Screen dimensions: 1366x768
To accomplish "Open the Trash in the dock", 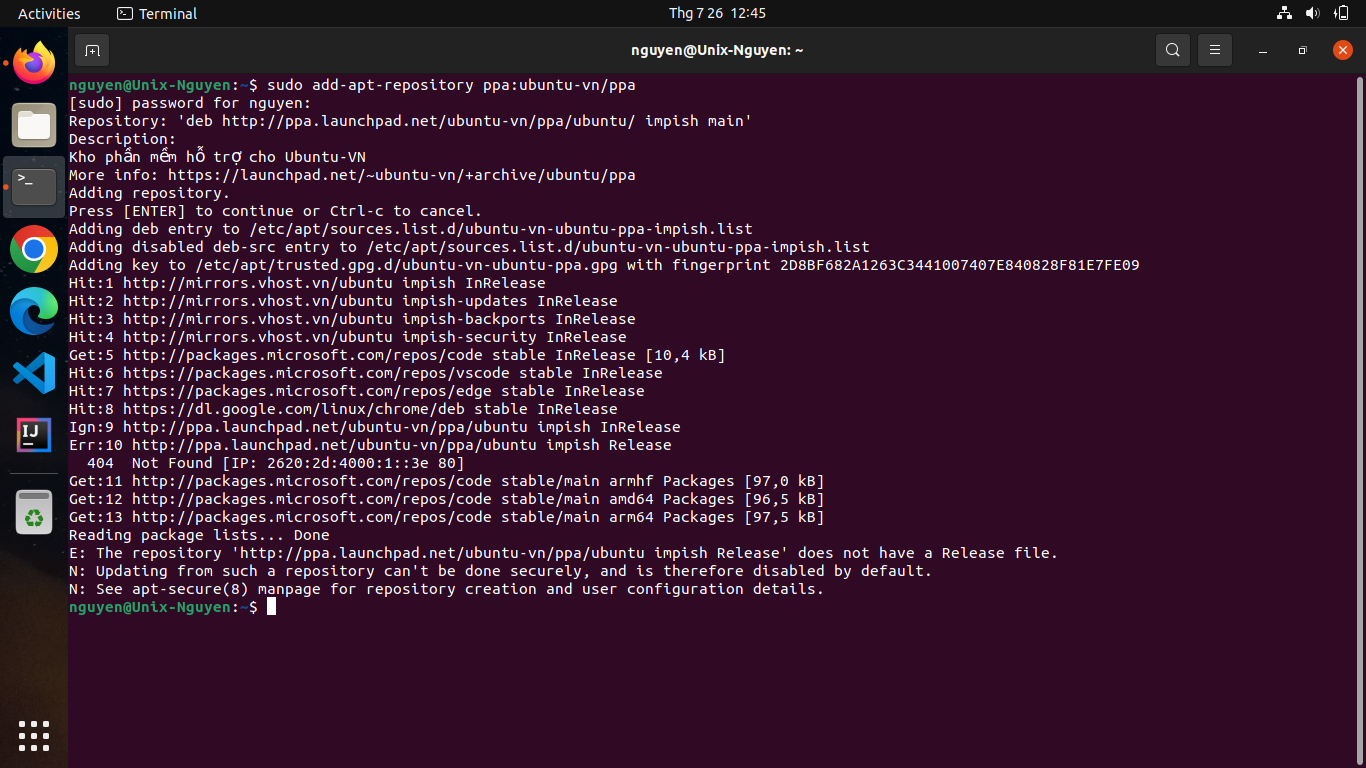I will click(34, 512).
